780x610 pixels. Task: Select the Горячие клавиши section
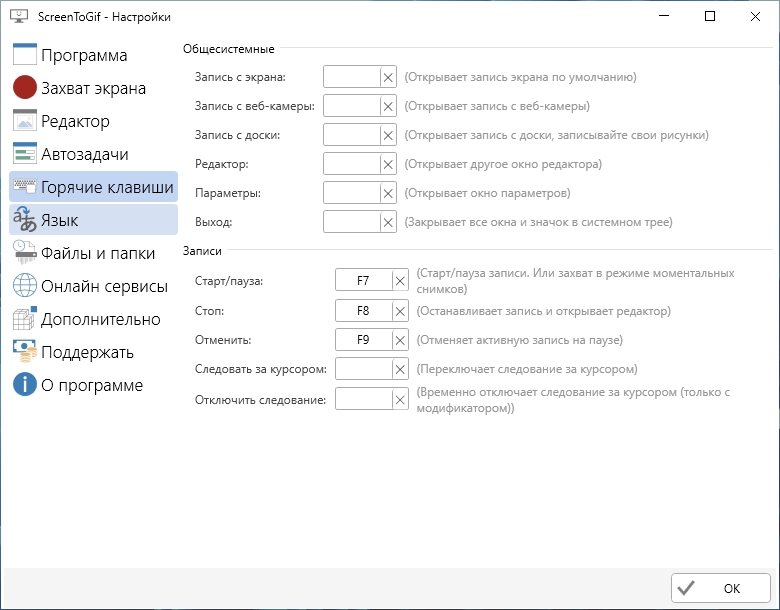(93, 187)
